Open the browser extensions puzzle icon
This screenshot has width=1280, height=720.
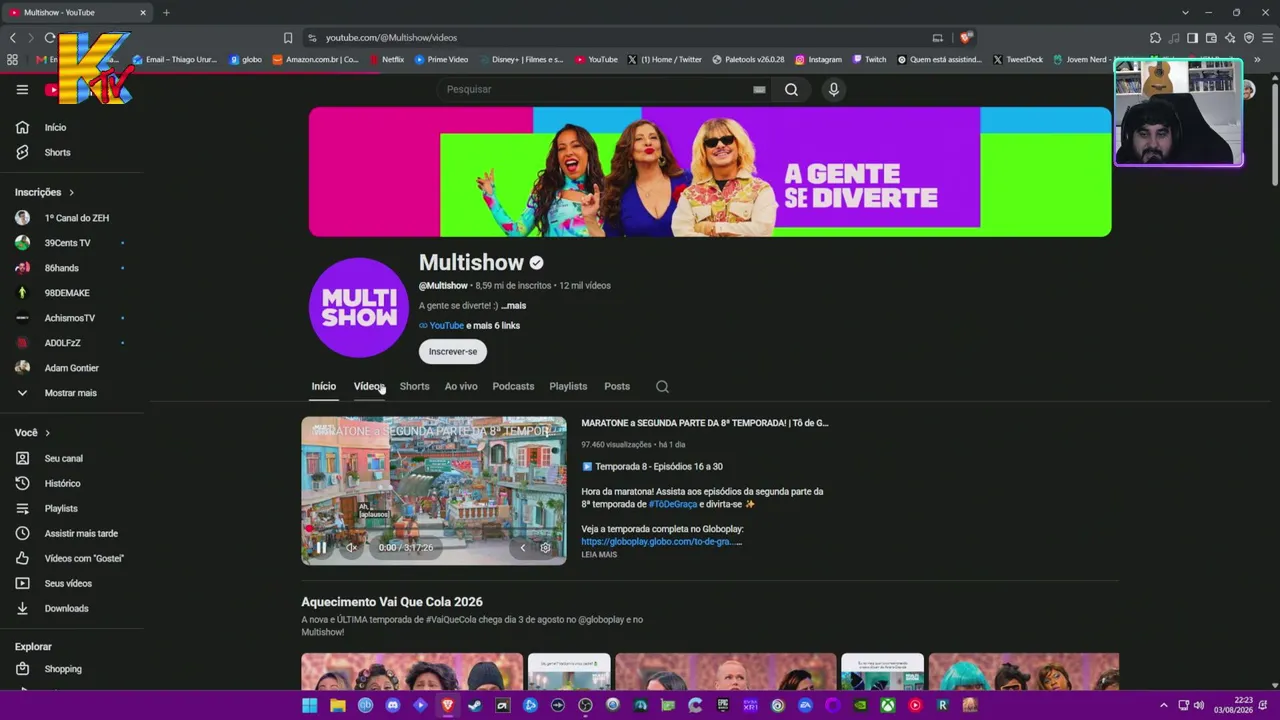(x=1155, y=38)
